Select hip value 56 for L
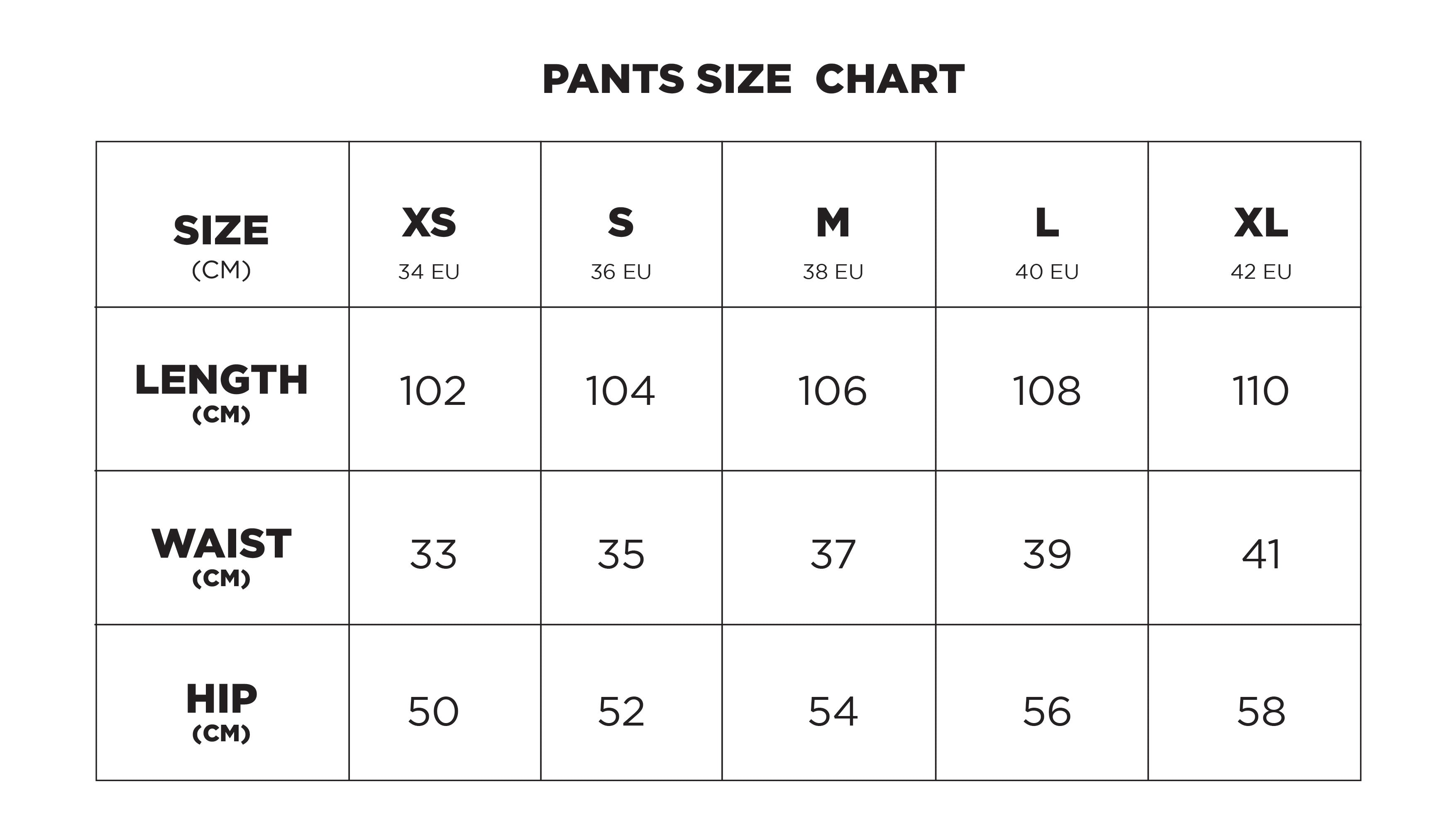Viewport: 1456px width, 833px height. (1047, 712)
